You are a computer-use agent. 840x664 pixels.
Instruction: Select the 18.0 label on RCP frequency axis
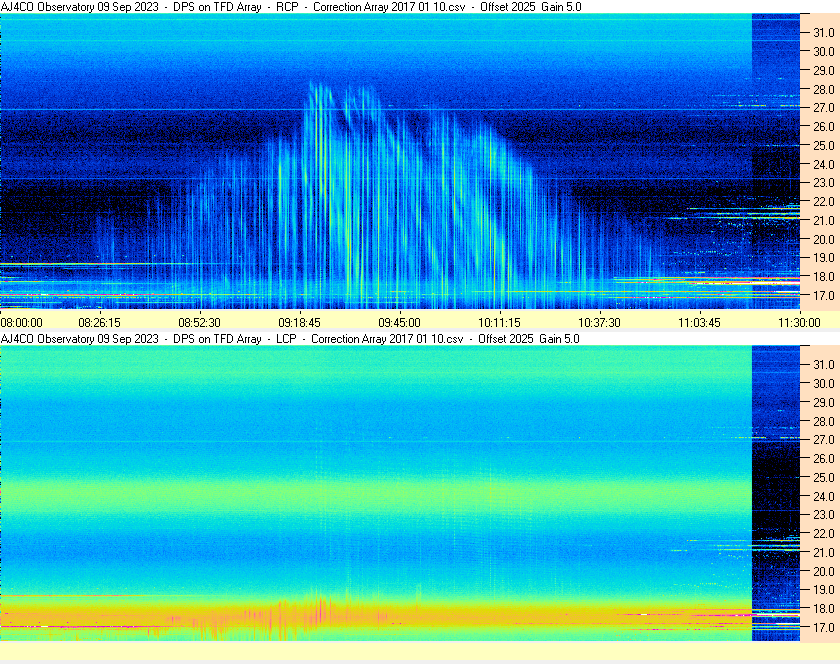coord(824,277)
